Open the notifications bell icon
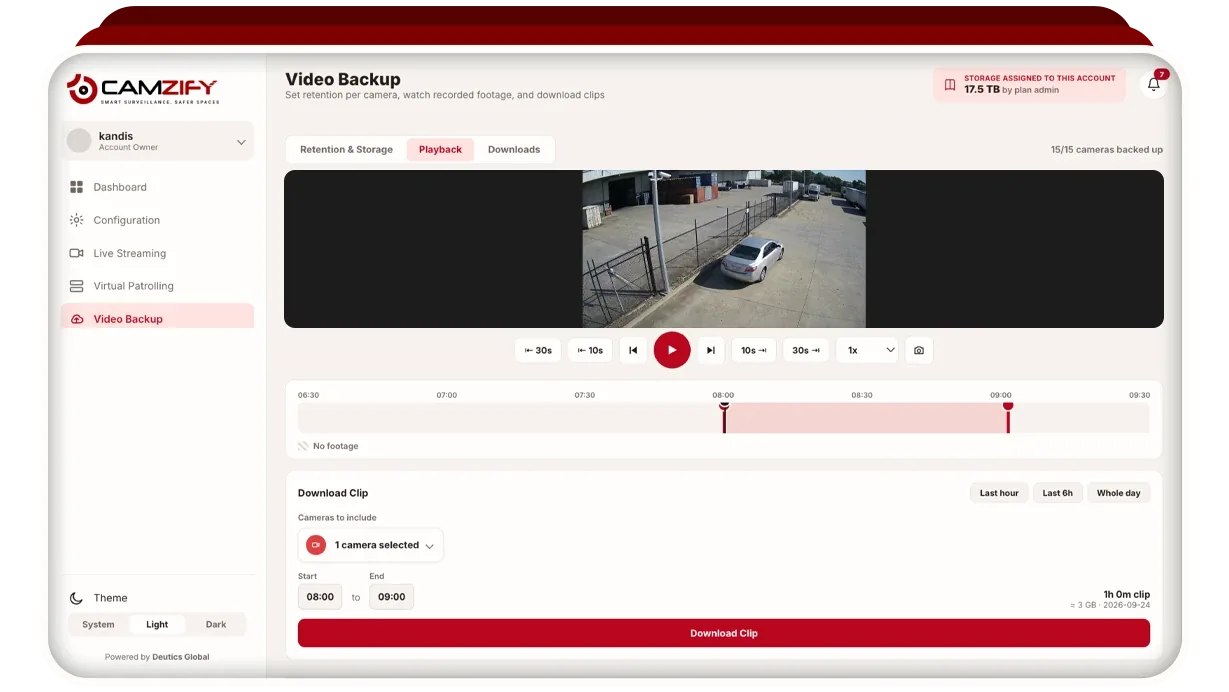The width and height of the screenshot is (1229, 692). coord(1153,84)
